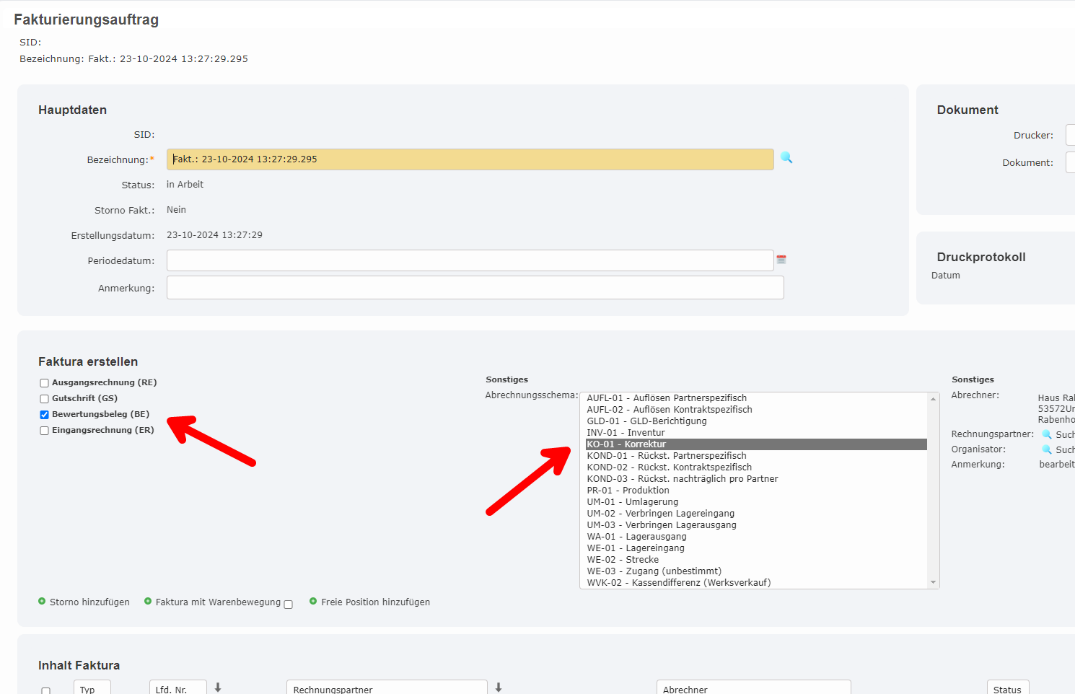Click the sort arrow next to Rechnungspartner column
Viewport: 1075px width, 694px height.
point(498,688)
